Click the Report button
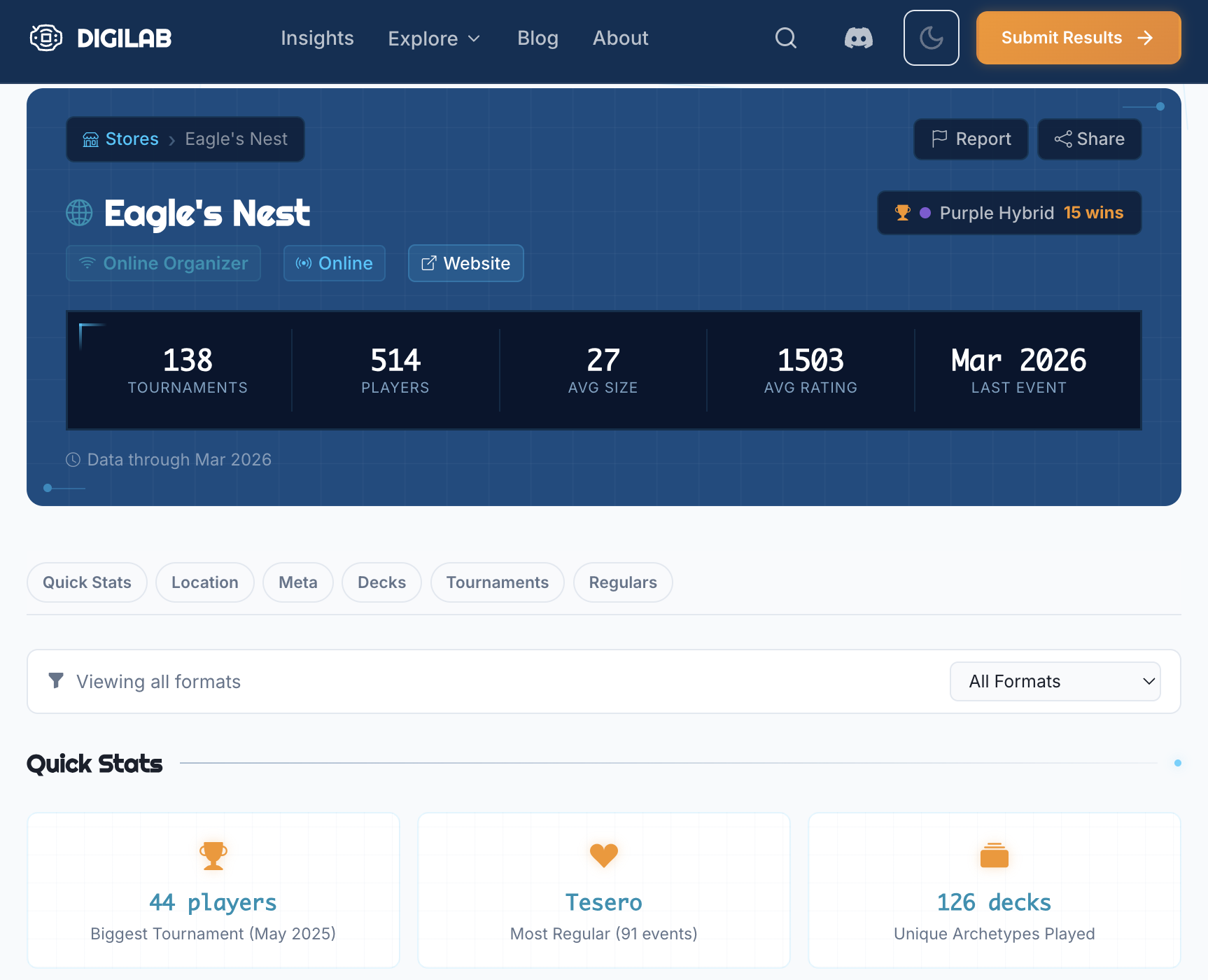The height and width of the screenshot is (980, 1208). pyautogui.click(x=971, y=139)
